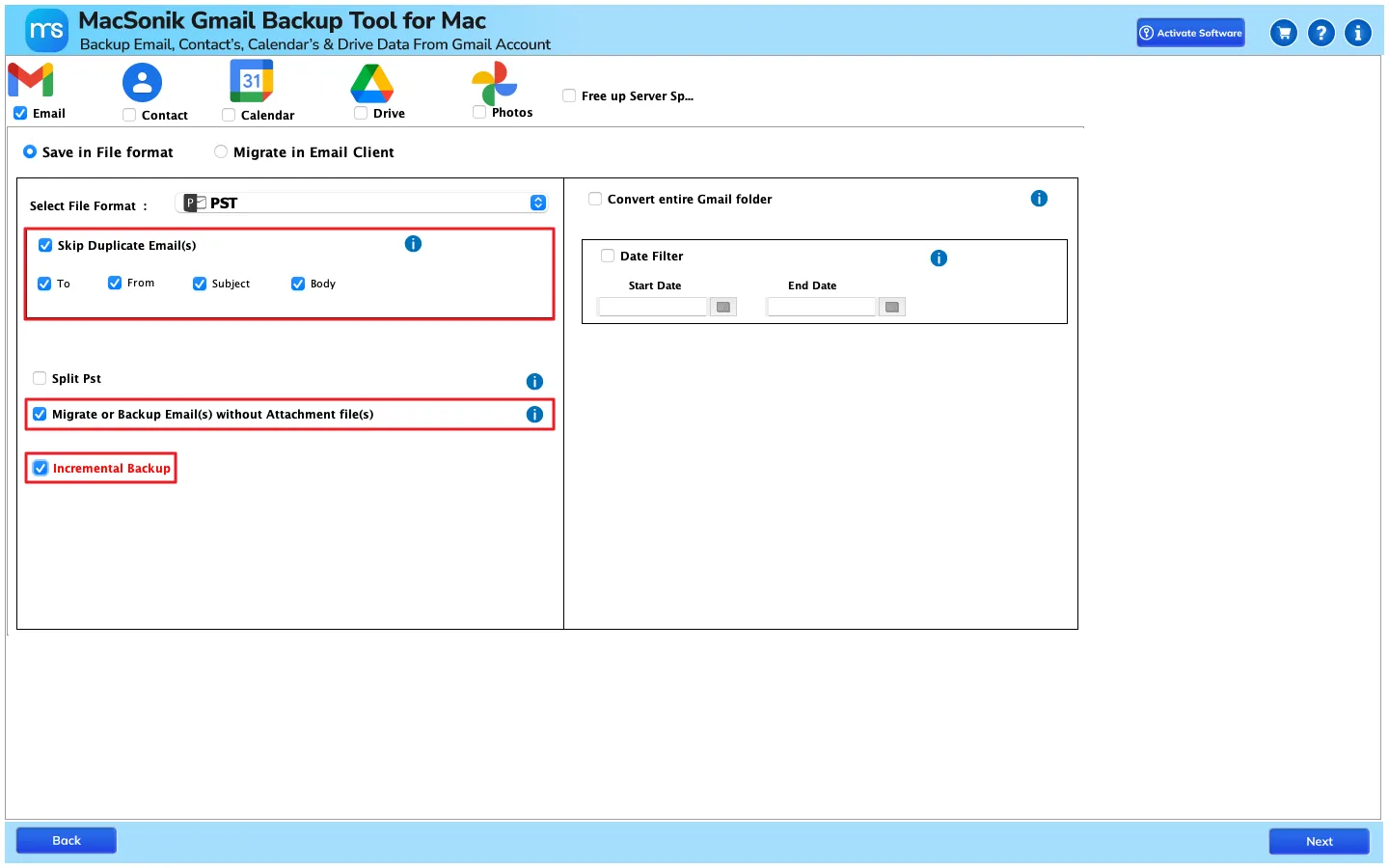Viewport: 1389px width, 868px height.
Task: Enable the Drive checkbox
Action: pos(361,113)
